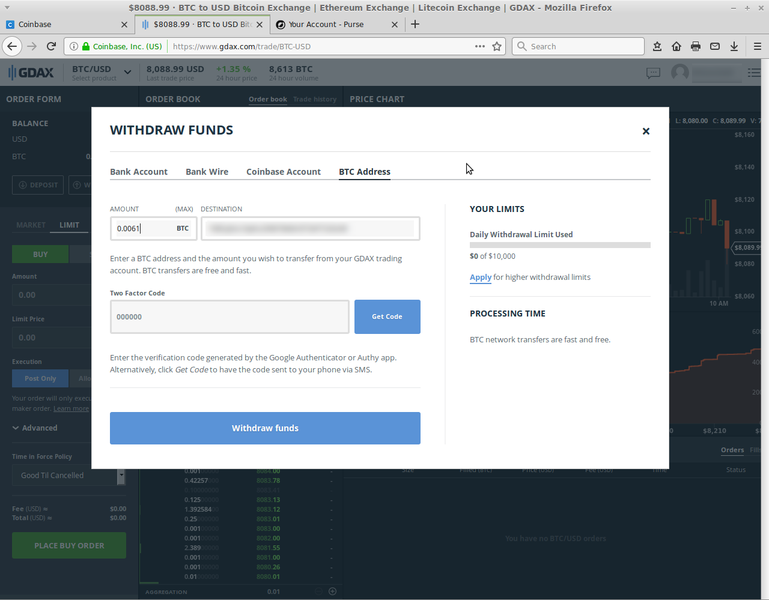Screen dimensions: 769x600
Task: Click the email link icon
Action: [x=715, y=46]
